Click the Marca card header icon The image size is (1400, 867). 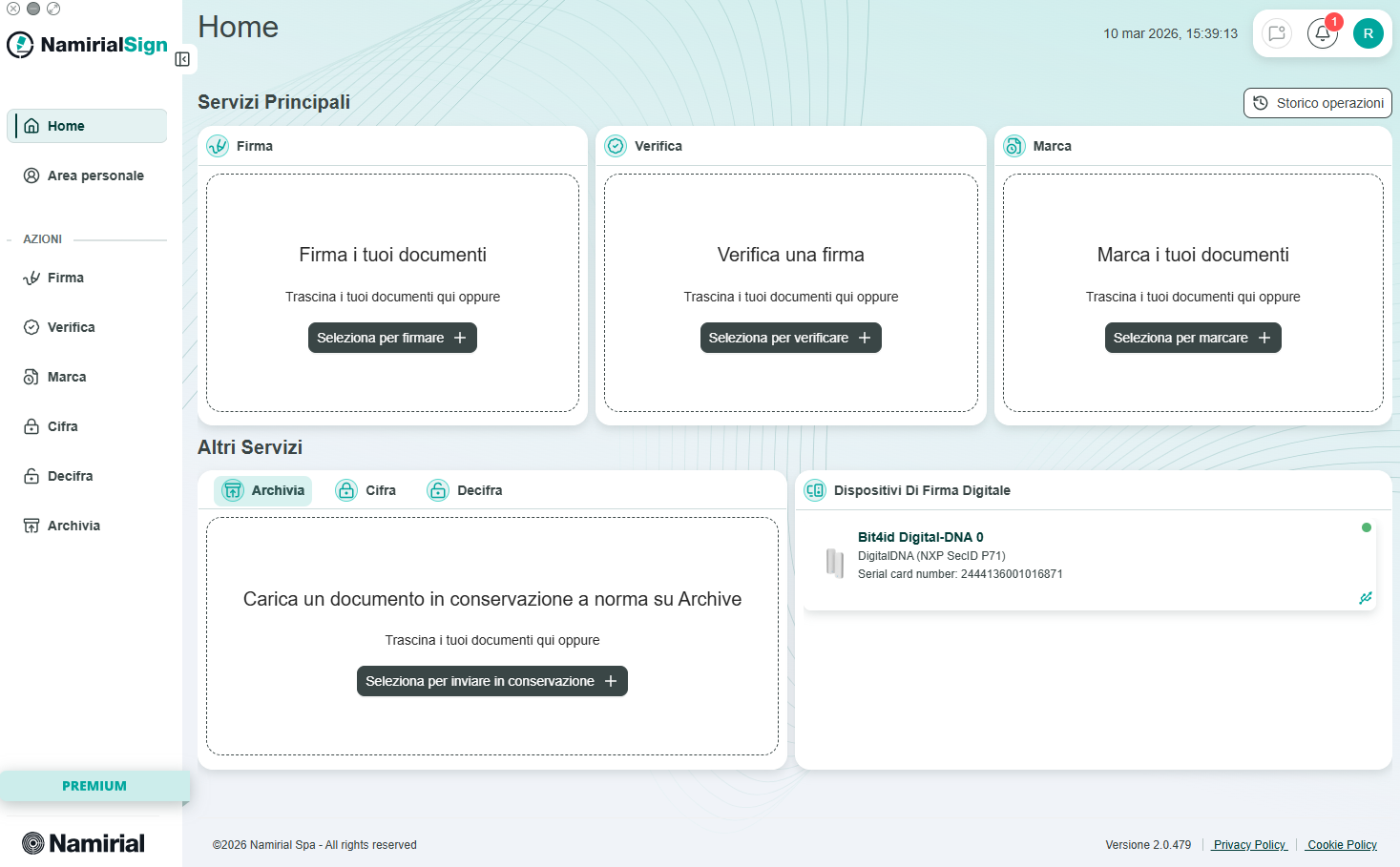coord(1014,146)
